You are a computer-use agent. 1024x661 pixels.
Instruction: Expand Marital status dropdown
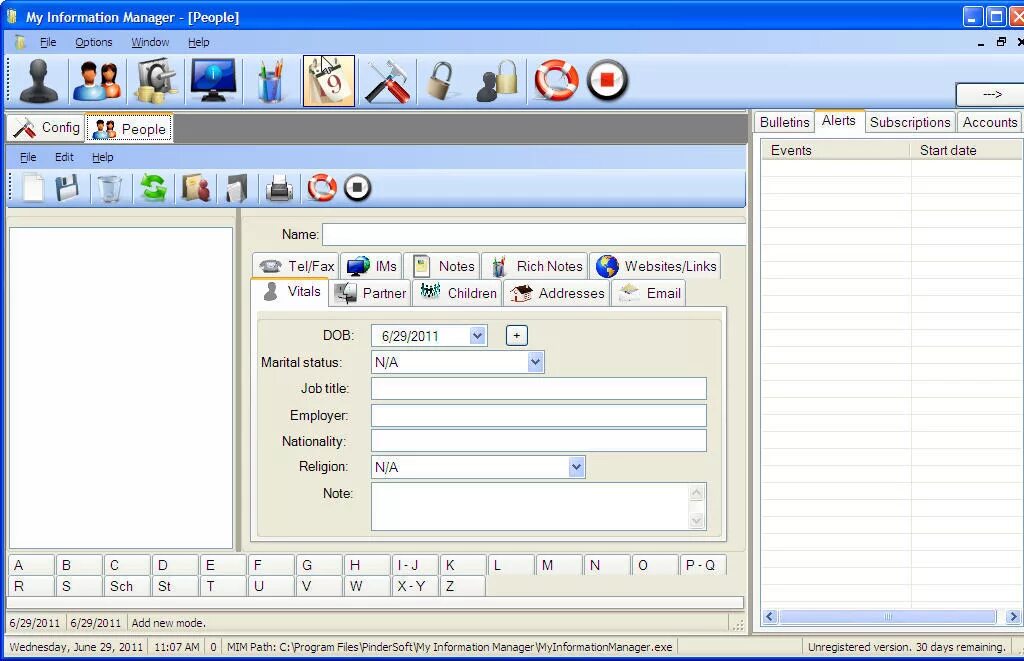coord(536,362)
